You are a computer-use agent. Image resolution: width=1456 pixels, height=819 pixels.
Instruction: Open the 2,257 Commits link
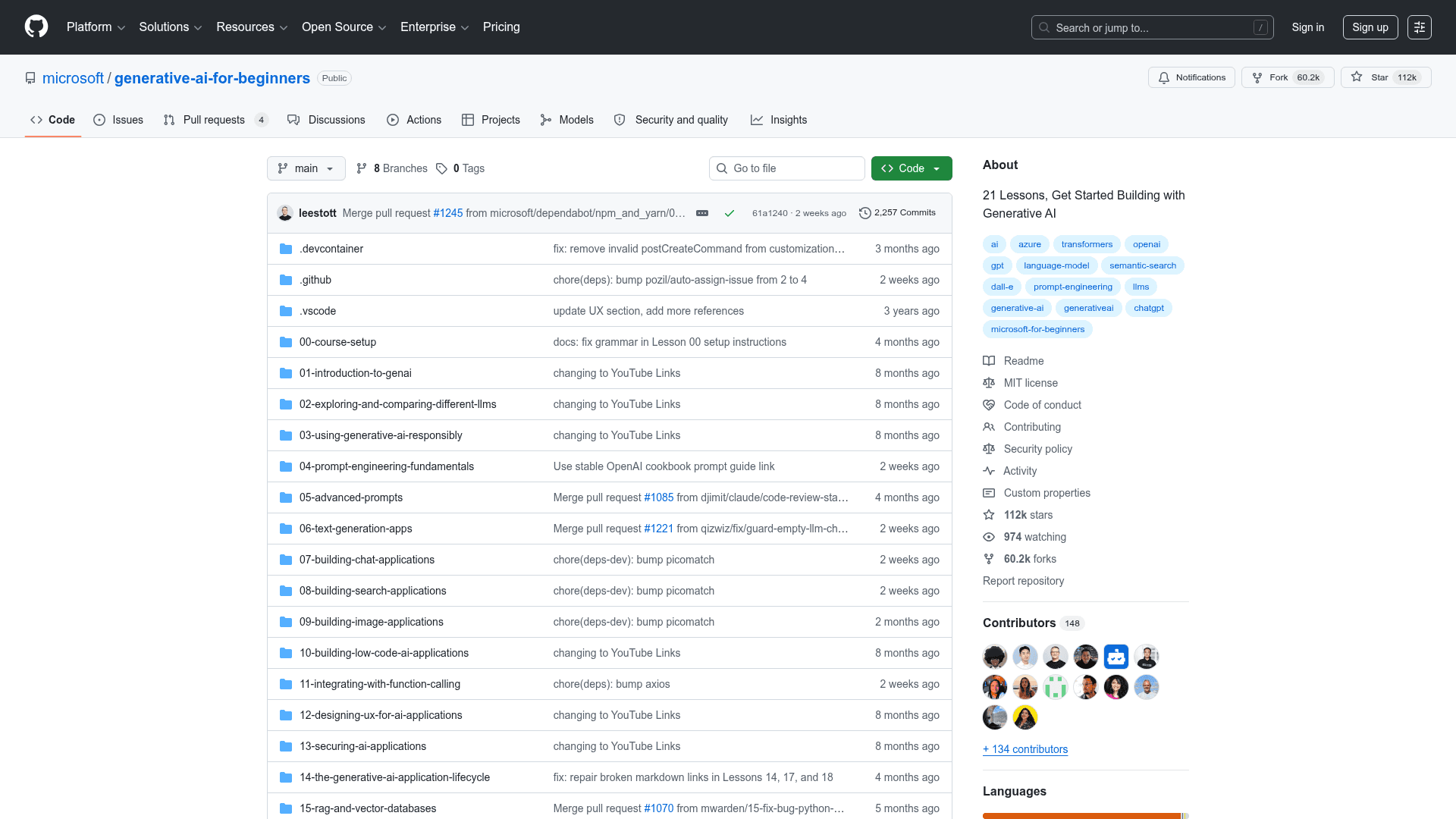click(897, 213)
